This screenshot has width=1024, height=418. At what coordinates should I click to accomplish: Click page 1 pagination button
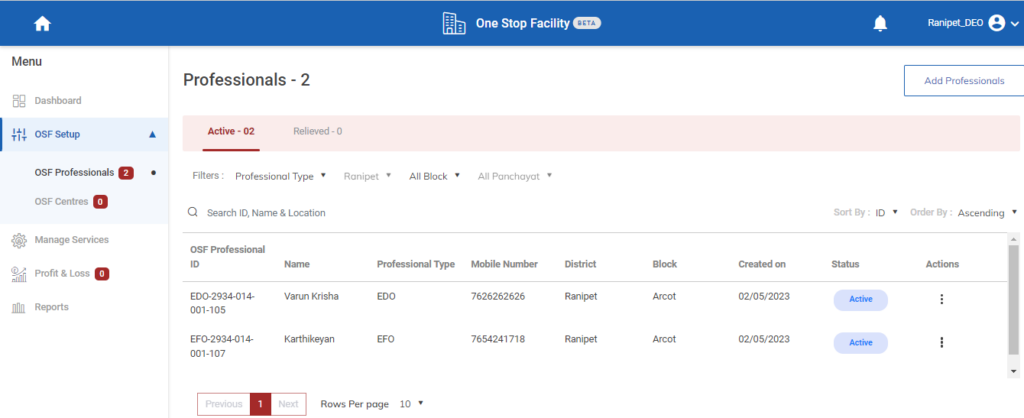pos(260,404)
